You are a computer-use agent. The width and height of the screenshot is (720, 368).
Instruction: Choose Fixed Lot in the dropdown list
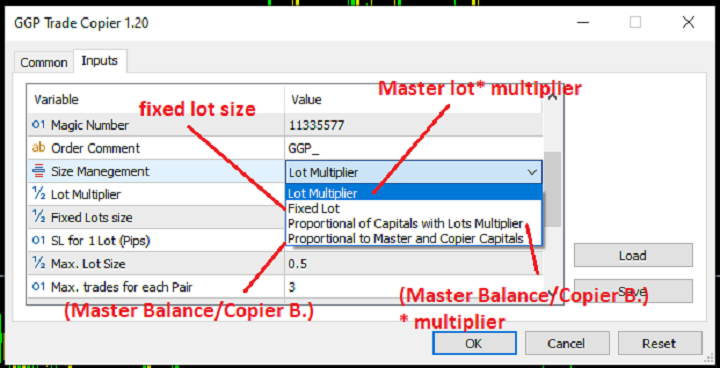click(414, 209)
